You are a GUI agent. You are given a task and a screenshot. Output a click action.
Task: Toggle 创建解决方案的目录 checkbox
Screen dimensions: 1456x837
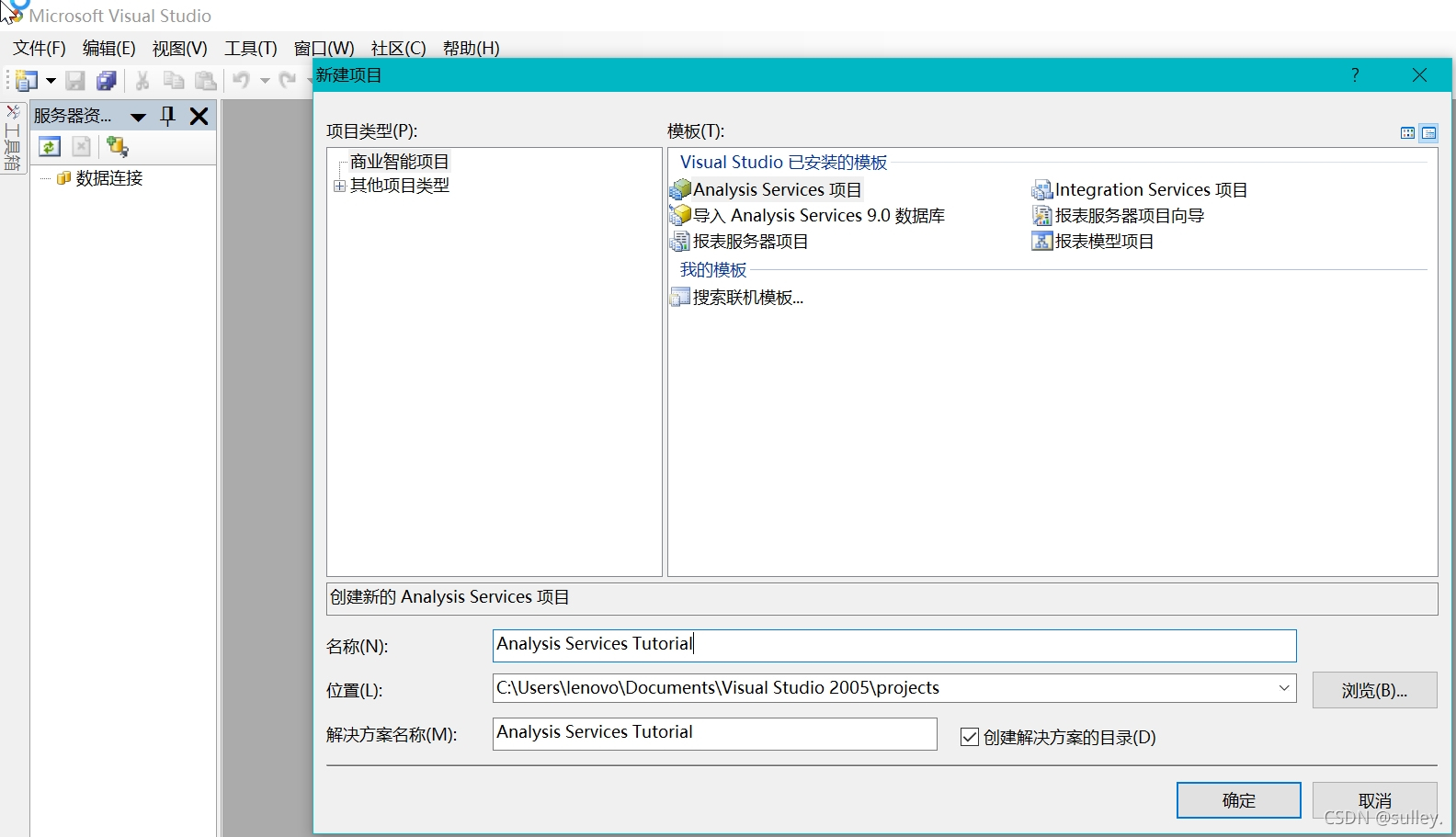[x=970, y=737]
